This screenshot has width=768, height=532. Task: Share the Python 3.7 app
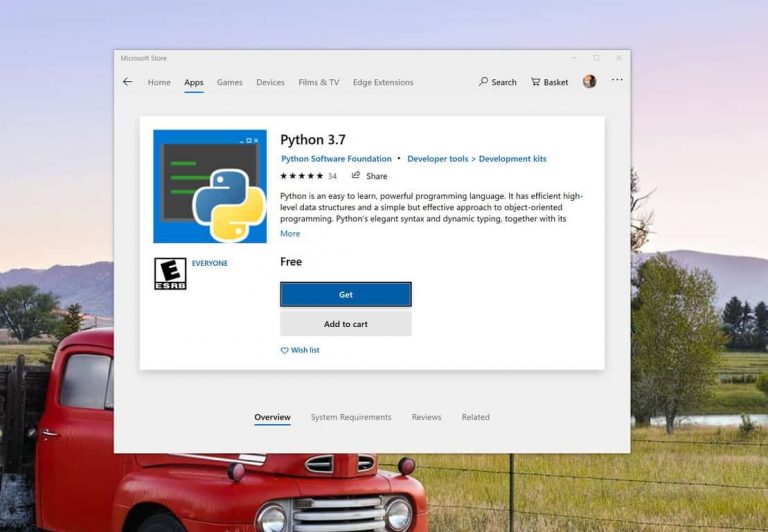pos(369,176)
